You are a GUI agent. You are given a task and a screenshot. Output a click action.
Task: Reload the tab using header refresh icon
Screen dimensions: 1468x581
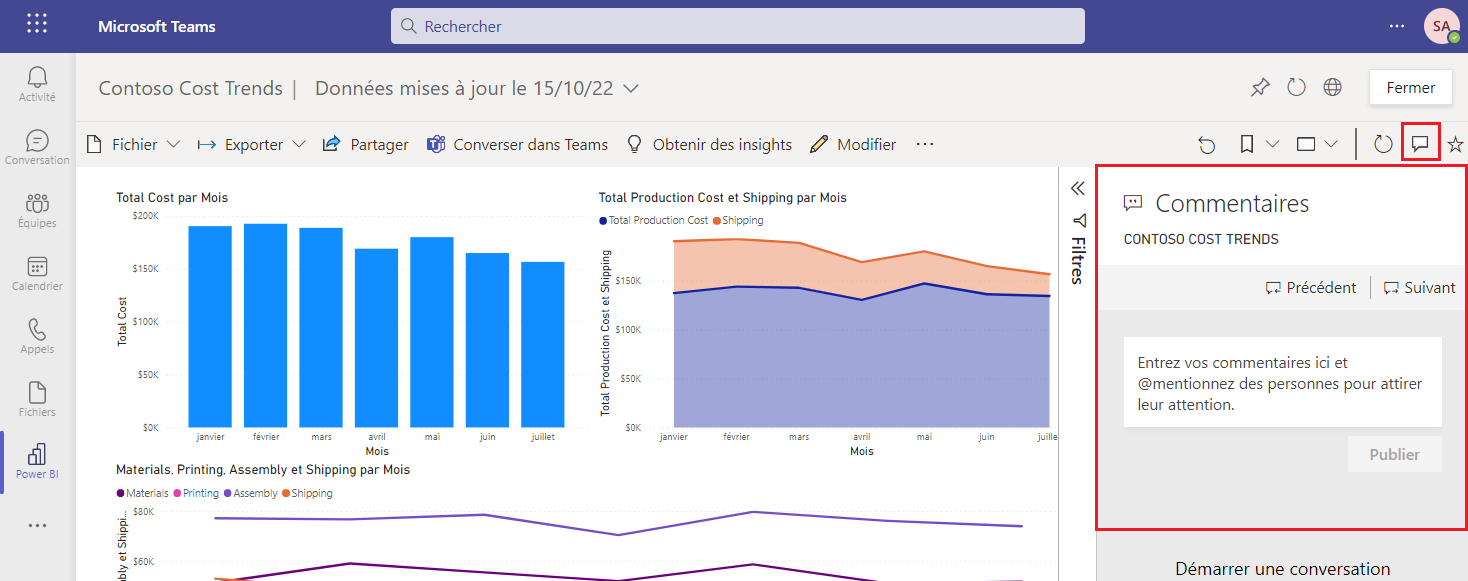[x=1297, y=88]
